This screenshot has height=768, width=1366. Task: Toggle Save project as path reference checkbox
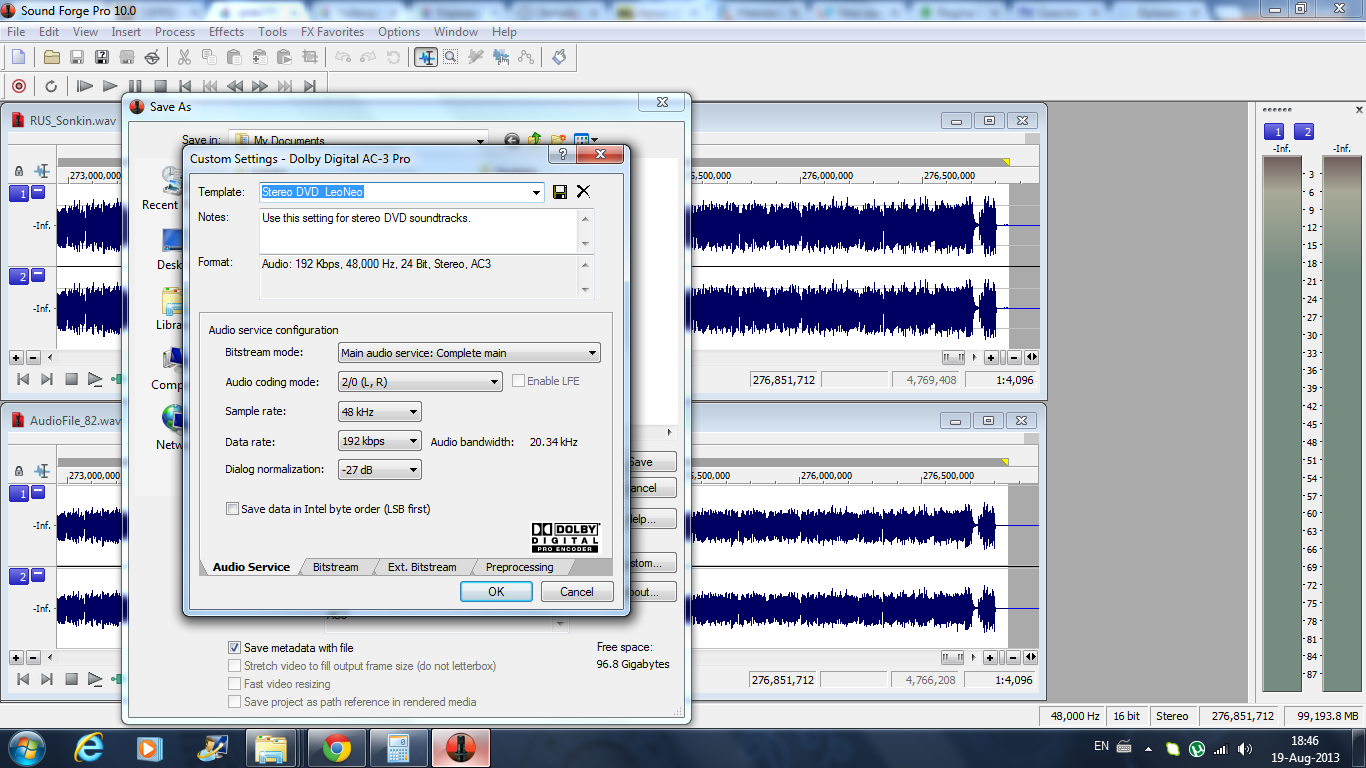click(x=234, y=702)
